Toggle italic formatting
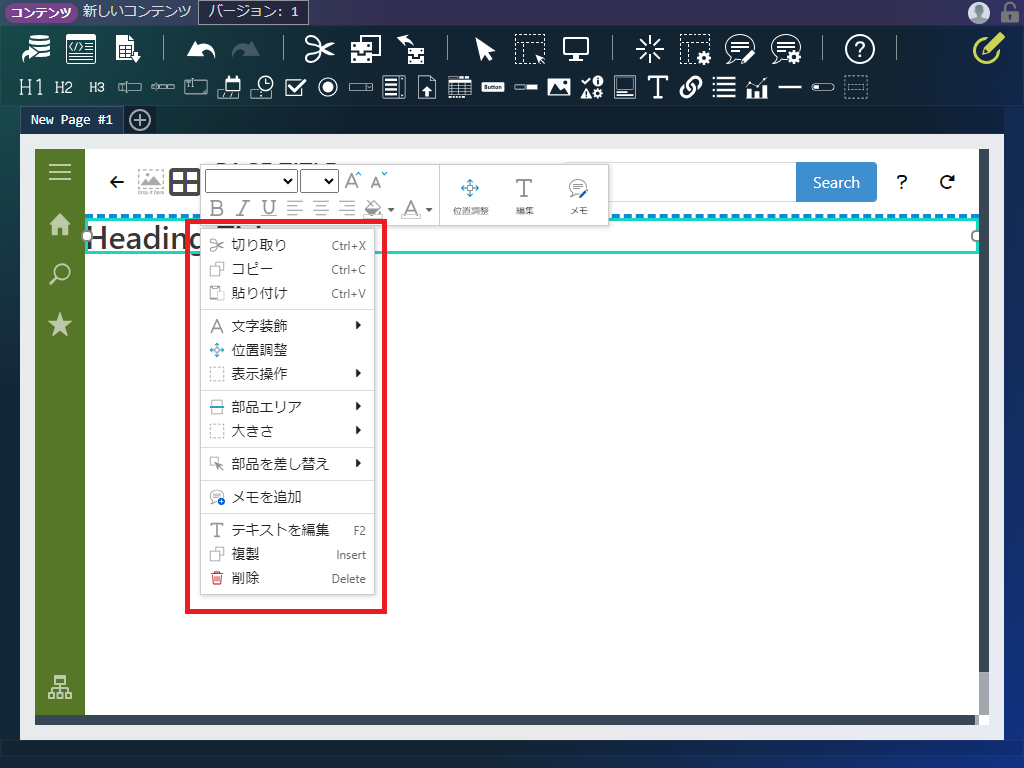The width and height of the screenshot is (1024, 768). click(242, 208)
